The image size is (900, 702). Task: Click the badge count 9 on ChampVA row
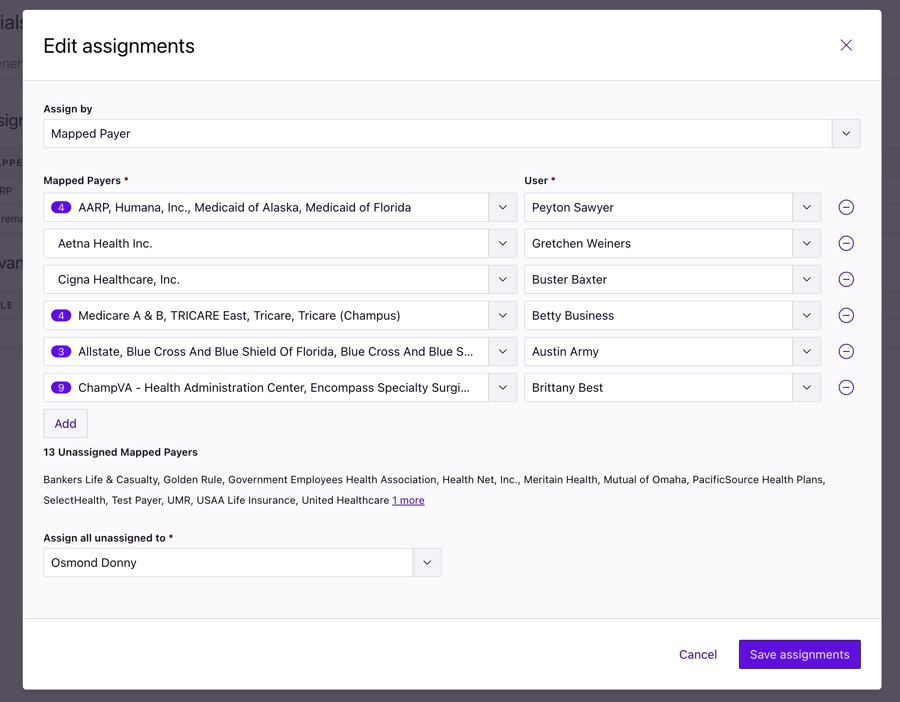point(61,387)
